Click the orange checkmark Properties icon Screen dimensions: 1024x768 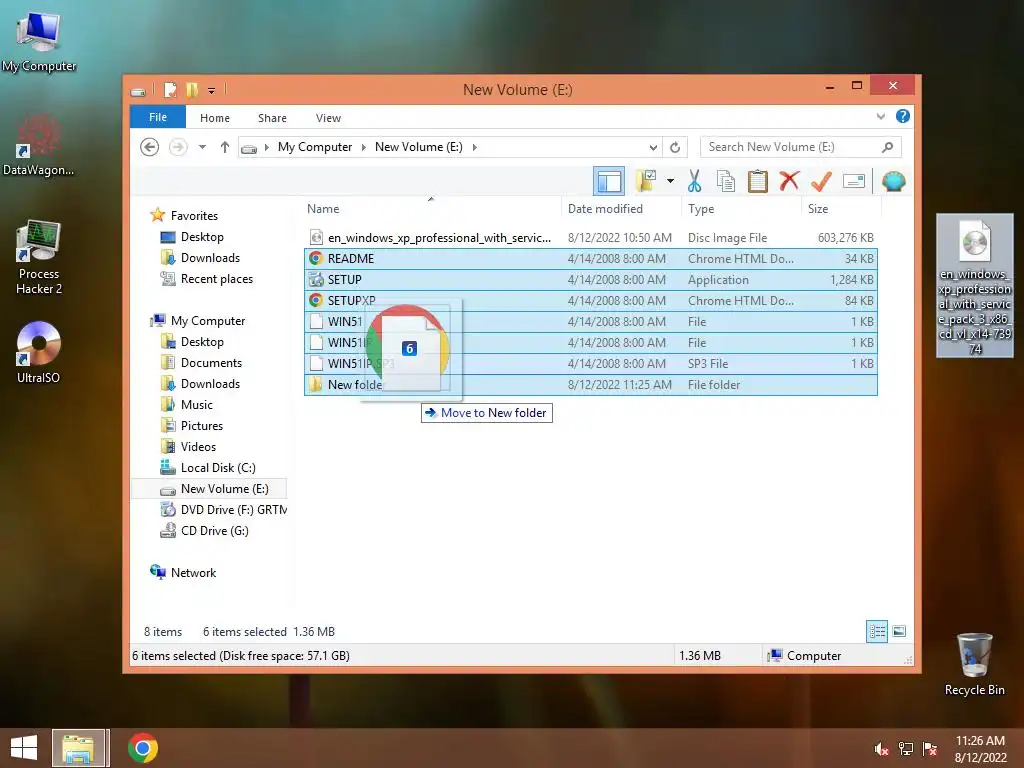pos(821,181)
